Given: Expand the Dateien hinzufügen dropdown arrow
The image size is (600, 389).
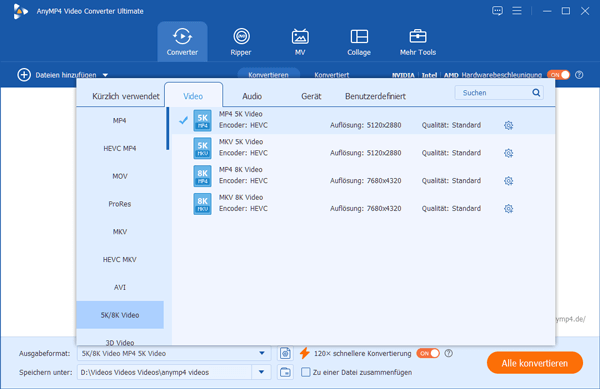Looking at the screenshot, I should tap(105, 75).
